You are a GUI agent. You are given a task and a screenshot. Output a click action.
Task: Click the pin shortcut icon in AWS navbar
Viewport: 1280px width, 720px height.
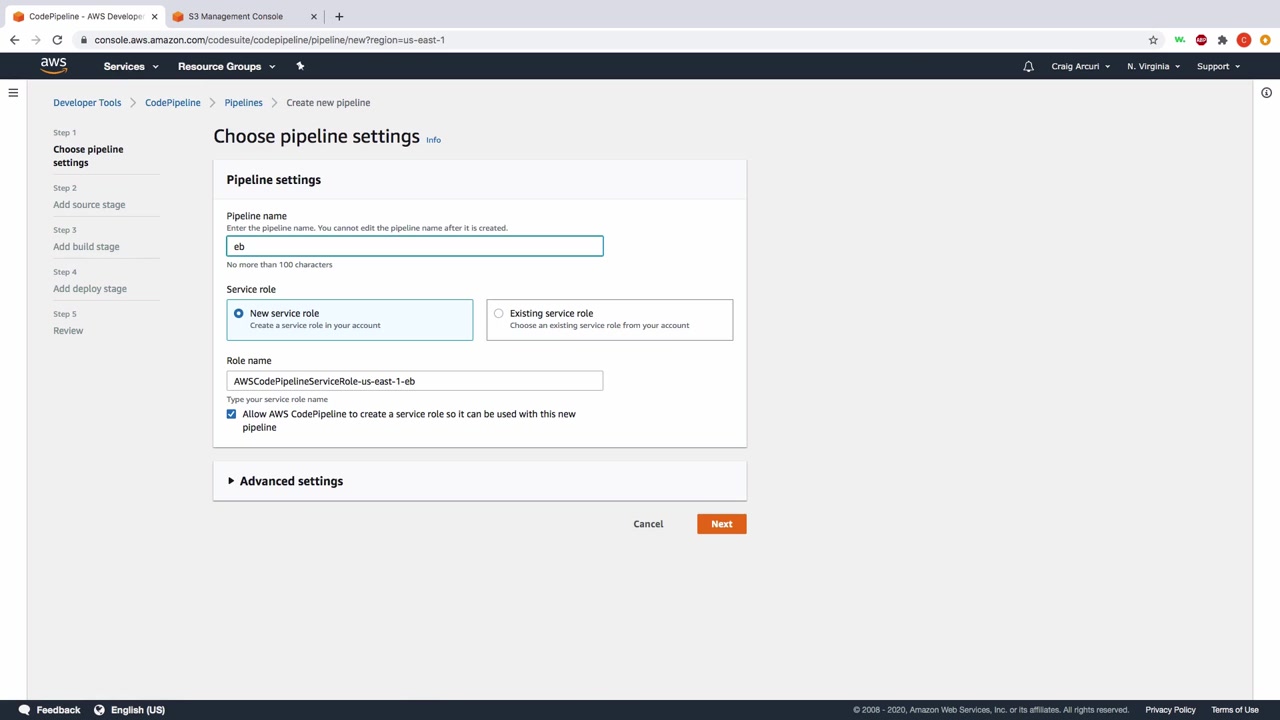[300, 66]
